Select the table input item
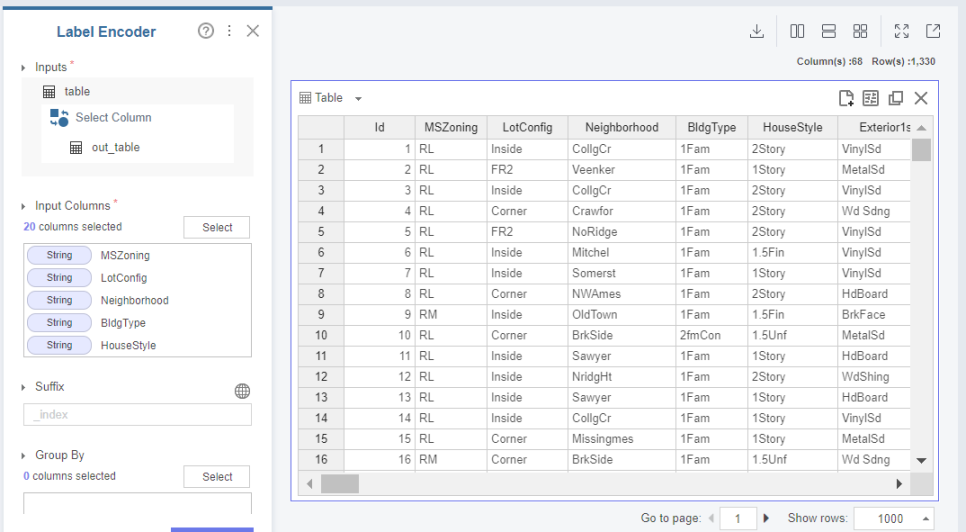The height and width of the screenshot is (532, 966). click(x=77, y=92)
